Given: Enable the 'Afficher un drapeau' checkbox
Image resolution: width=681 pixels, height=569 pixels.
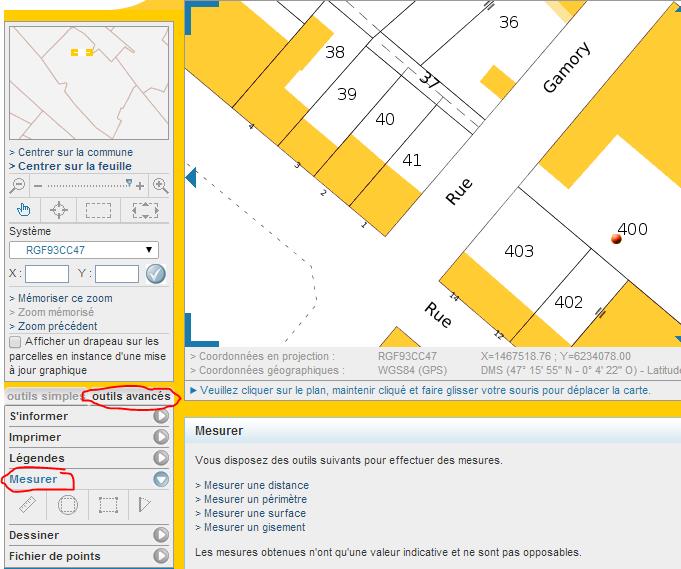Looking at the screenshot, I should (x=15, y=342).
